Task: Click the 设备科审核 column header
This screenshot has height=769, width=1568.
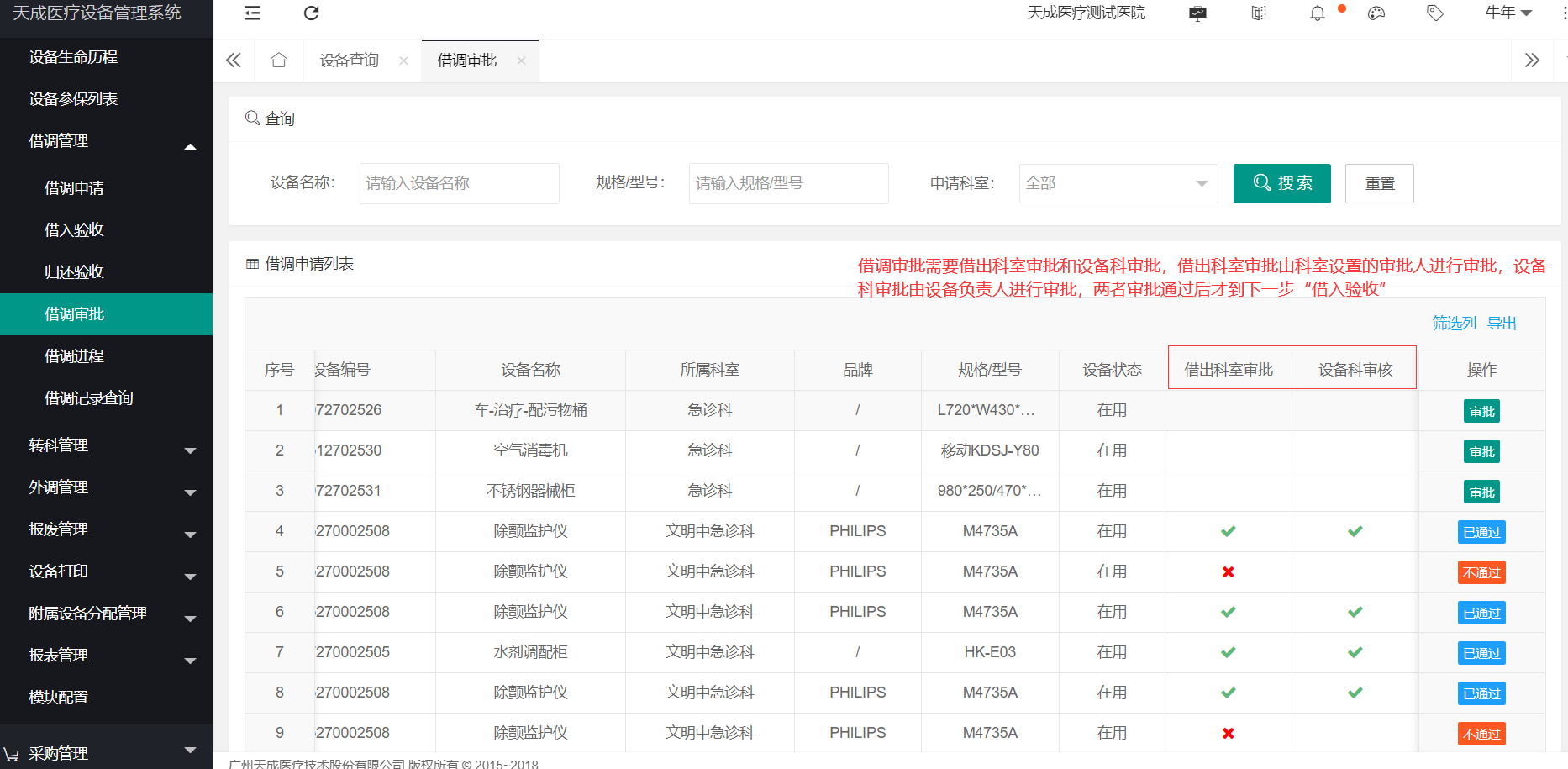Action: (x=1355, y=370)
